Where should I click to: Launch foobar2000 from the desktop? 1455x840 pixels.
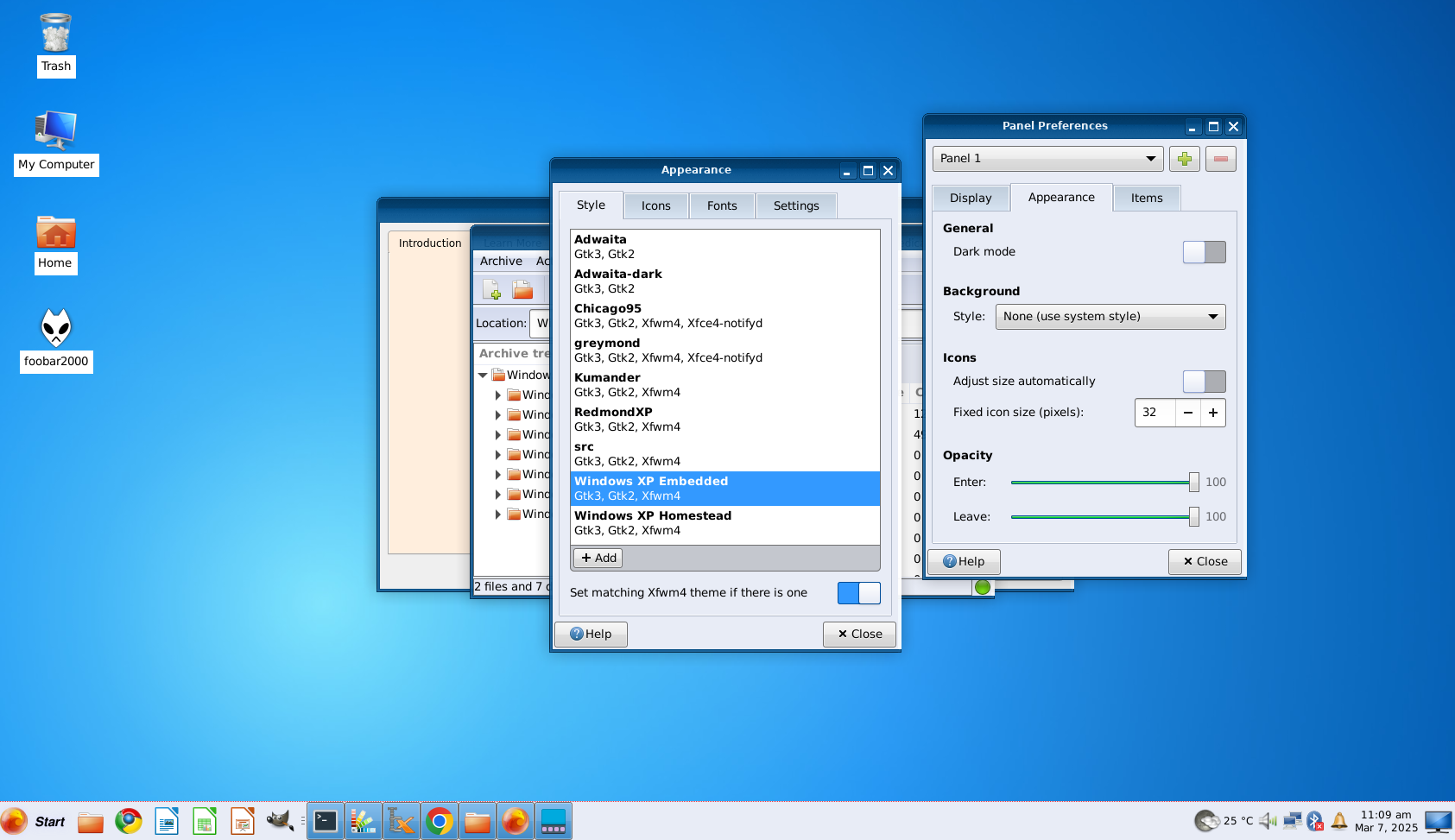click(x=56, y=340)
